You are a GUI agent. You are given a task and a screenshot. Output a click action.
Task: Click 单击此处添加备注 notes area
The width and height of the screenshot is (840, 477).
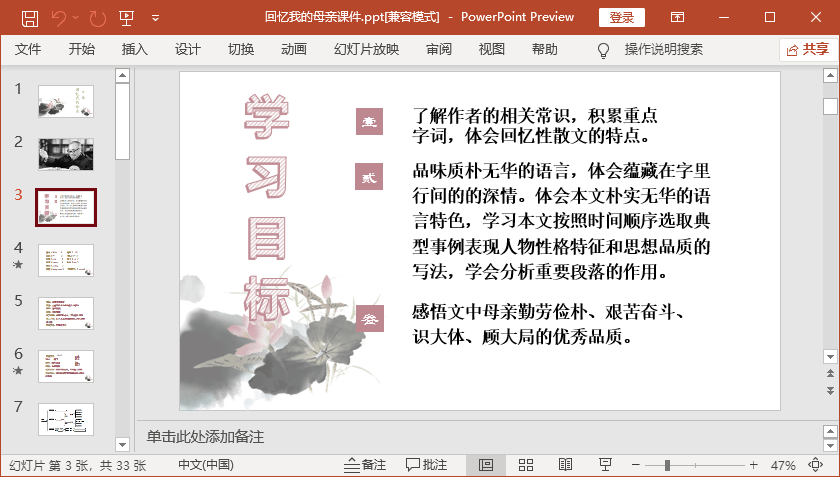click(x=206, y=437)
